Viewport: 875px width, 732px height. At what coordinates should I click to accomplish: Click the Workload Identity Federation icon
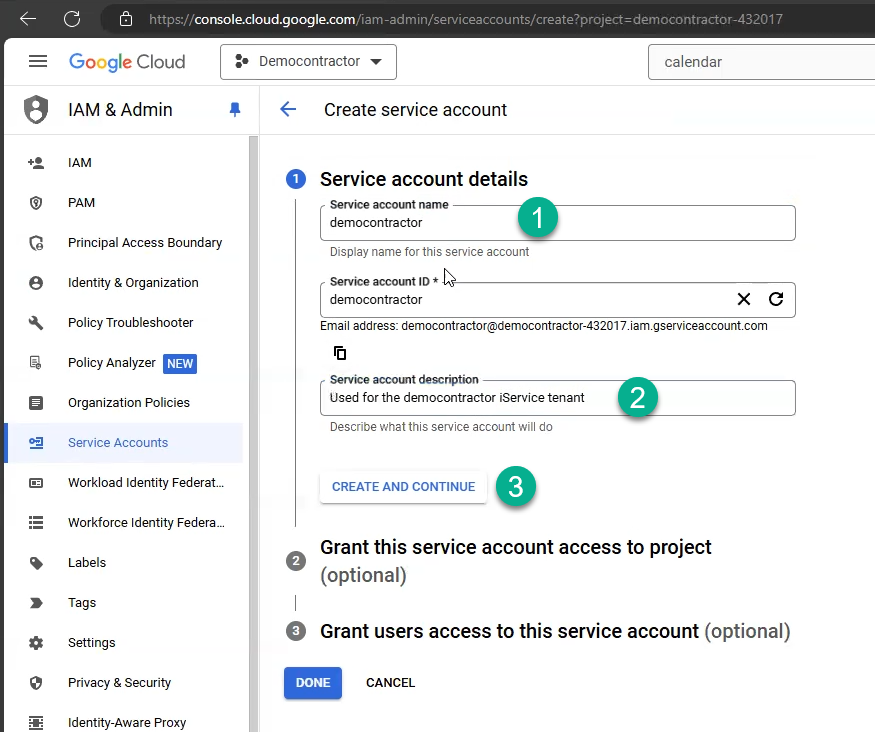36,483
